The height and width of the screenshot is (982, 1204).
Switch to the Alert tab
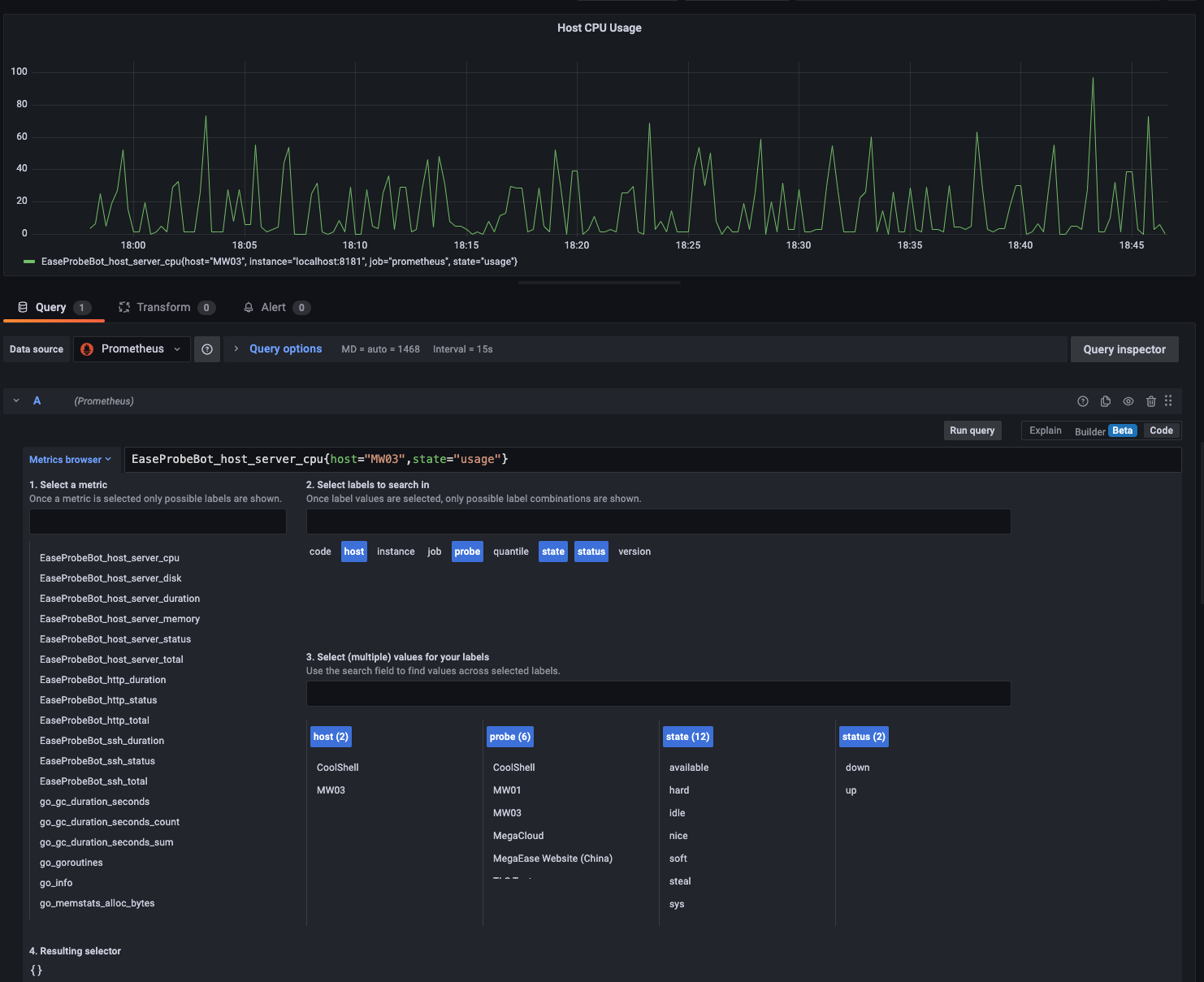click(x=276, y=307)
